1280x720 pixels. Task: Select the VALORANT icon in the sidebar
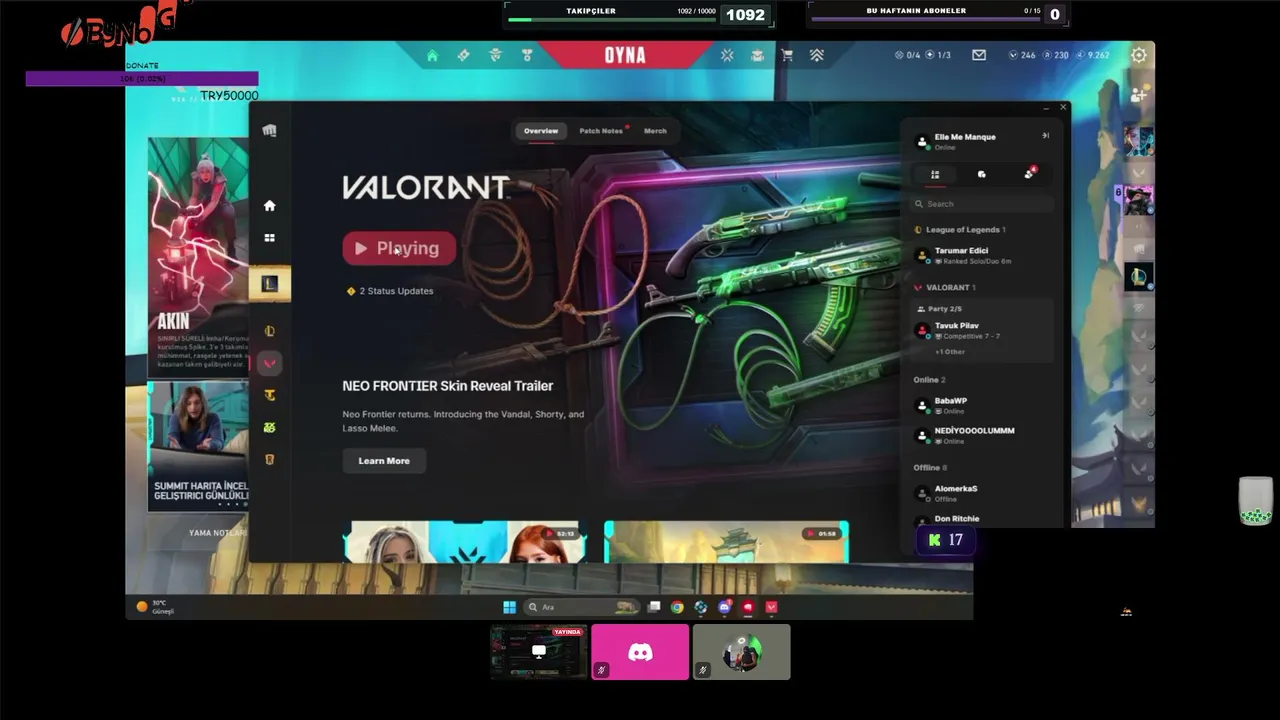[x=269, y=363]
